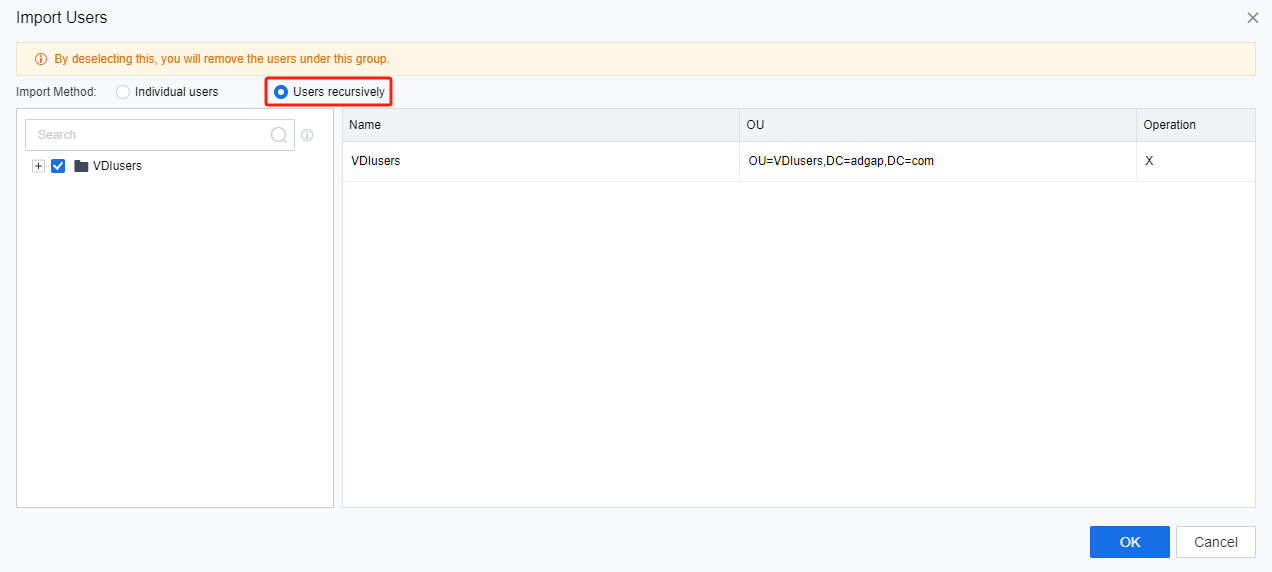
Task: Click the deselecting warning message text
Action: 222,59
